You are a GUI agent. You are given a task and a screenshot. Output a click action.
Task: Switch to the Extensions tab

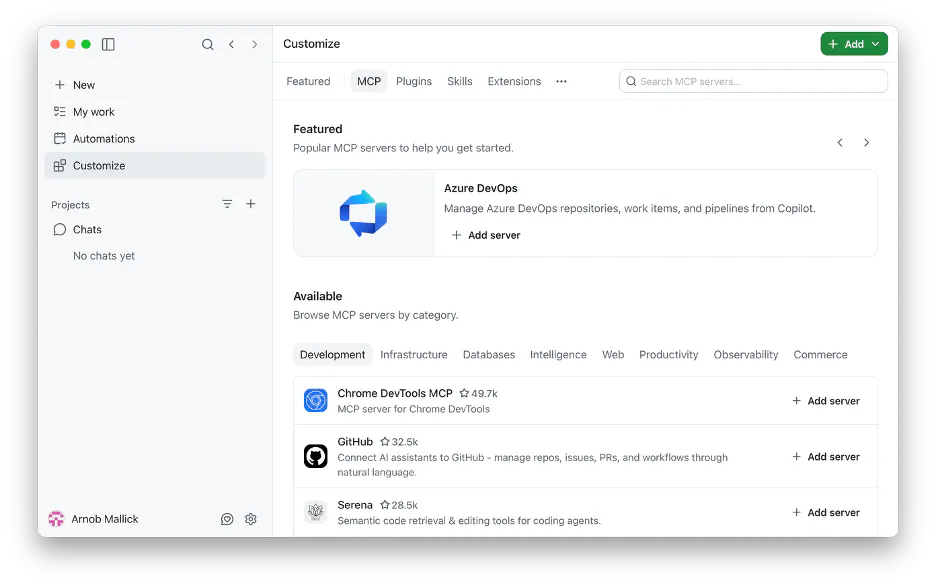pos(514,81)
